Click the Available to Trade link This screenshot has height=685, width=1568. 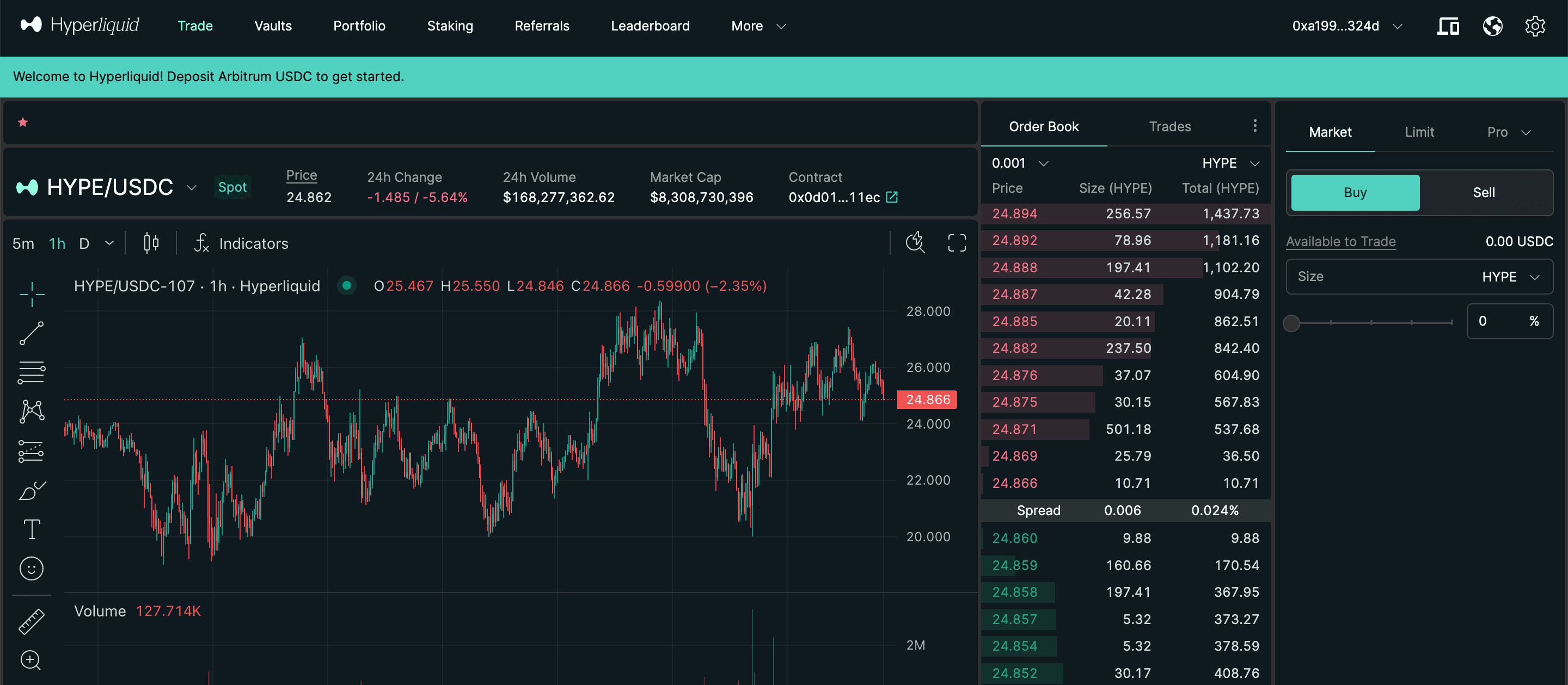[x=1340, y=241]
